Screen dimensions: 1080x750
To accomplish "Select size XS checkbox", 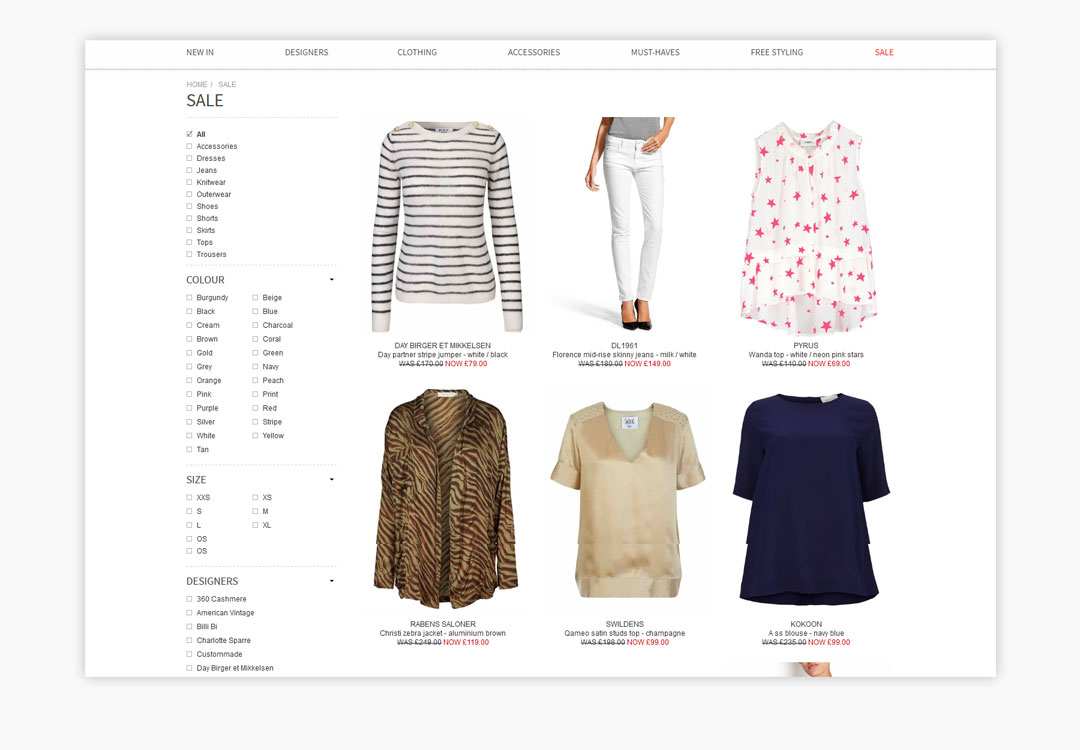I will [x=255, y=497].
